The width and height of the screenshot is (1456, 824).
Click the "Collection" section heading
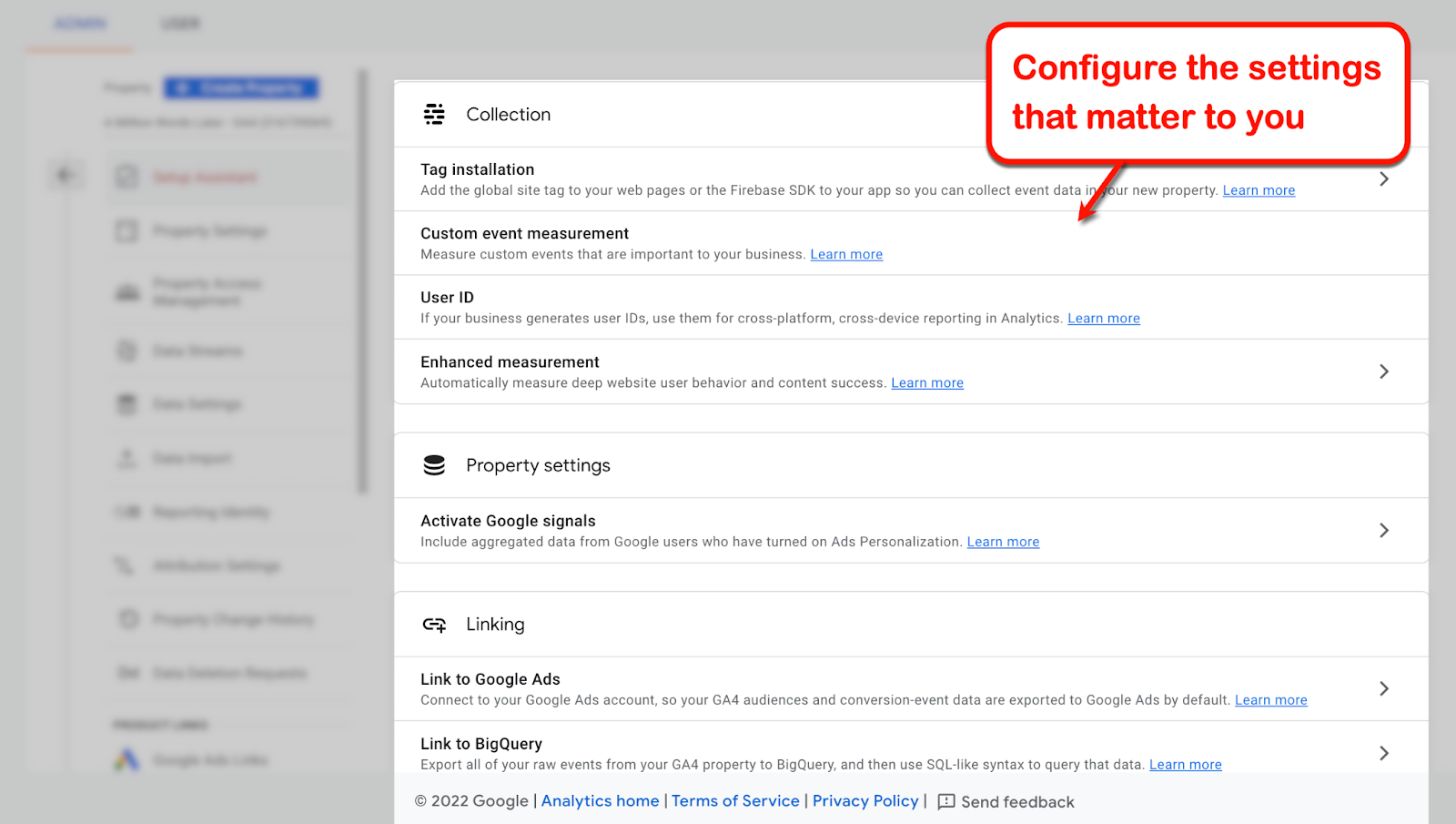(x=509, y=115)
